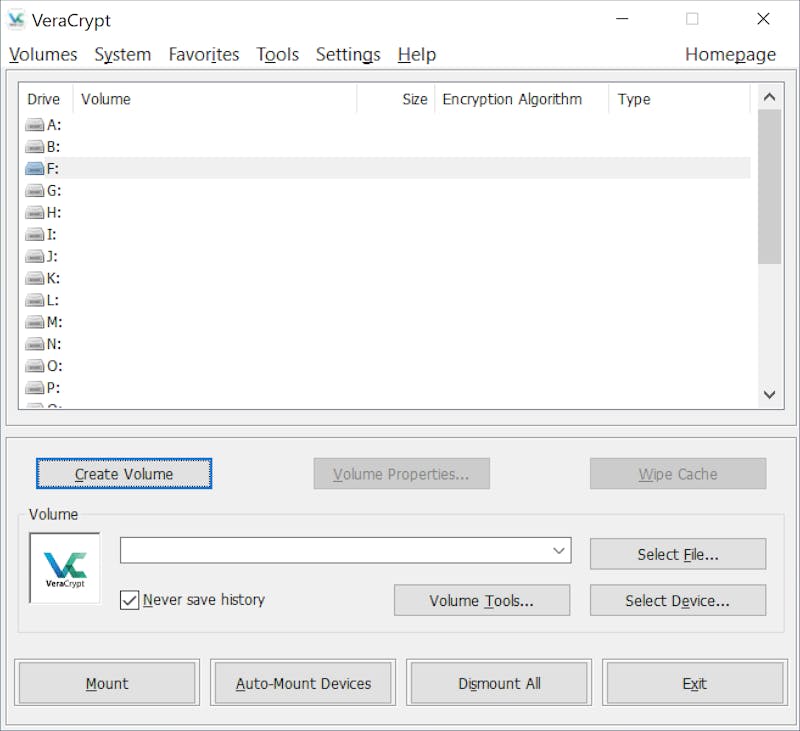Image resolution: width=800 pixels, height=731 pixels.
Task: Click the drive icon for K:
Action: pyautogui.click(x=35, y=278)
